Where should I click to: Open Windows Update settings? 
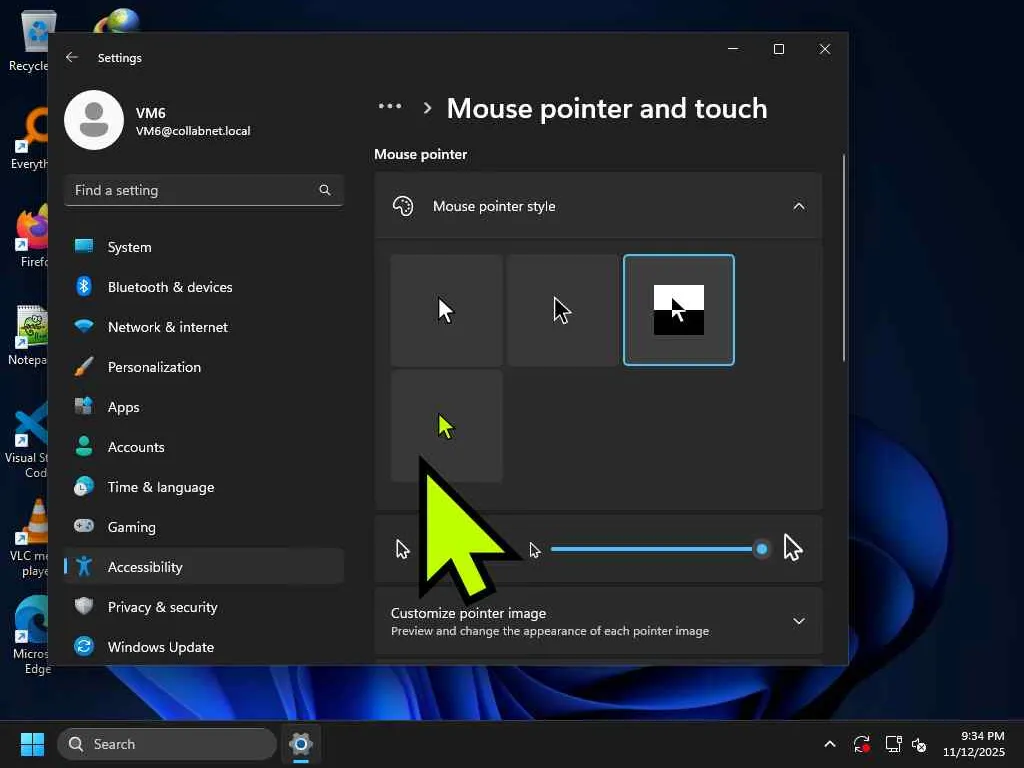coord(204,647)
